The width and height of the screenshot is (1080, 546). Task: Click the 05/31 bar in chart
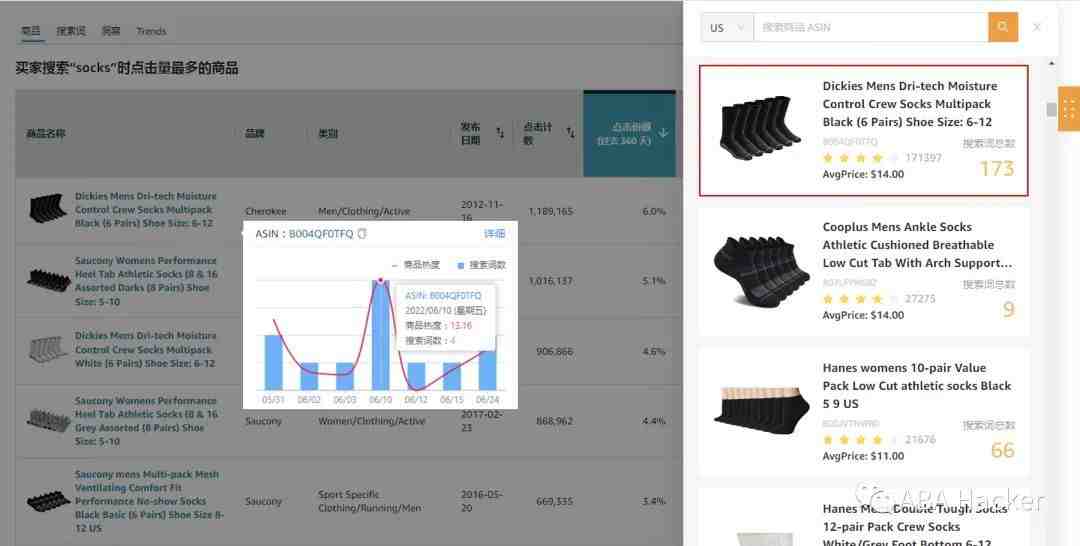click(x=273, y=362)
